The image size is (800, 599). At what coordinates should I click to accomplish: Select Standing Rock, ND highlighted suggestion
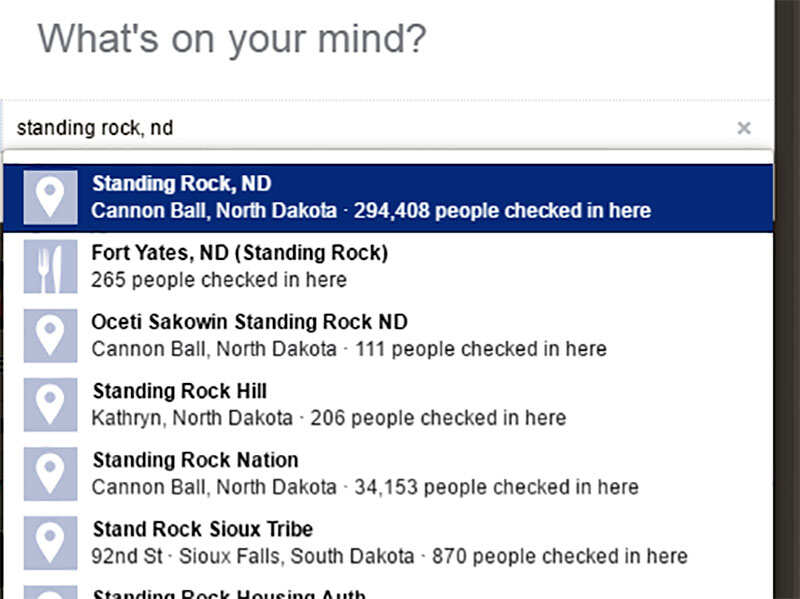click(x=388, y=198)
